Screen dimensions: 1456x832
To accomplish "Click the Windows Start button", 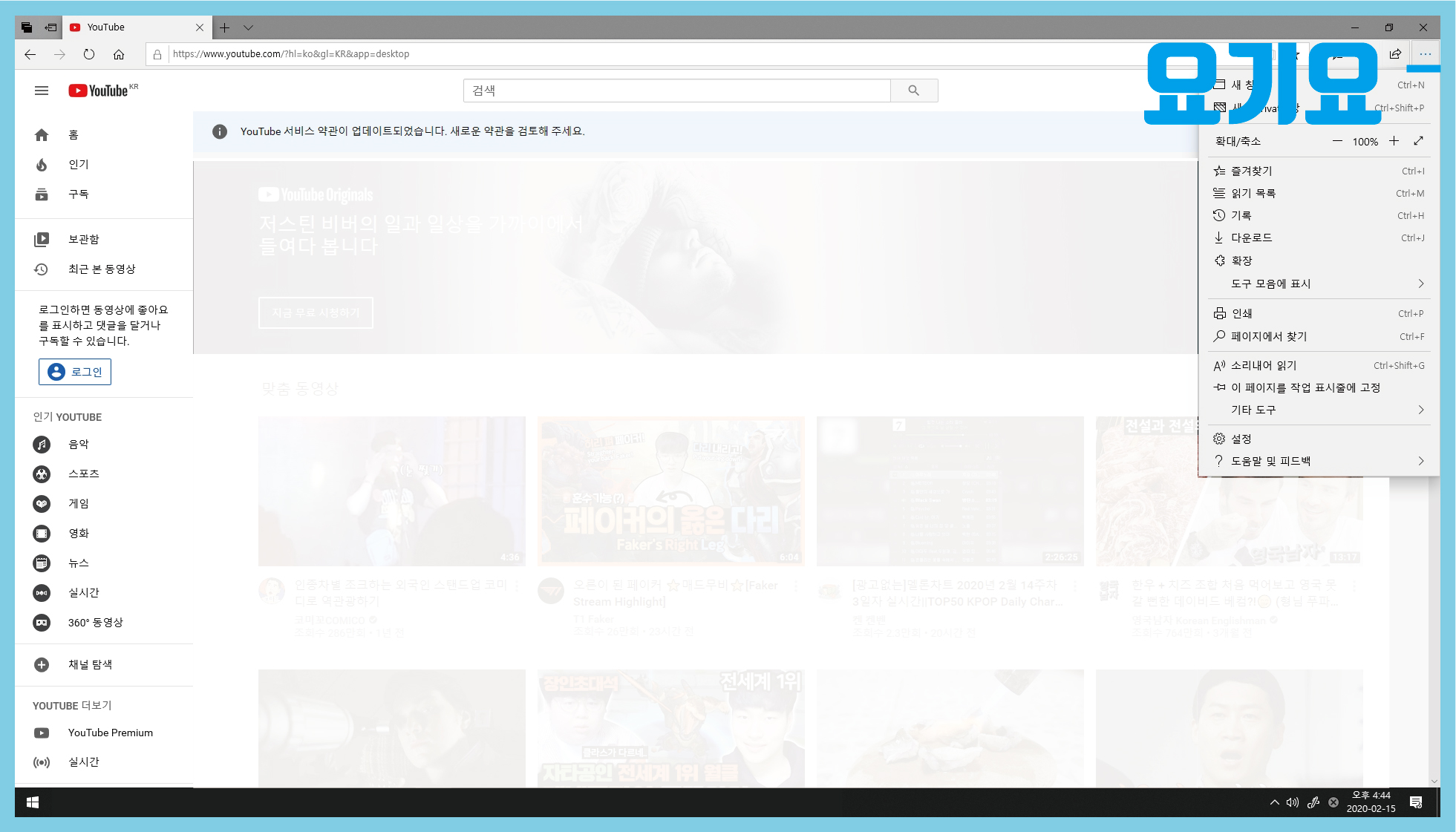I will coord(33,802).
